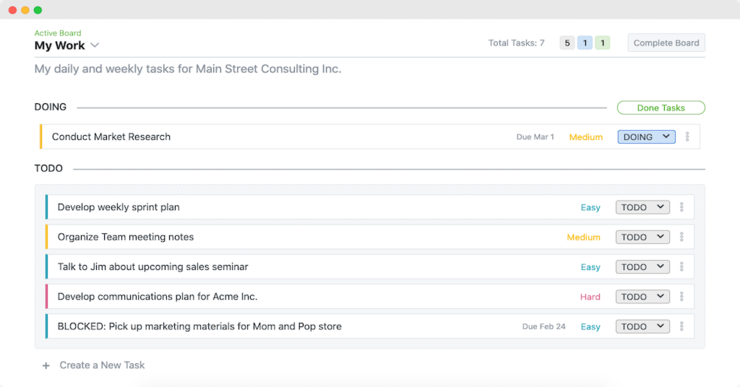
Task: Open three-dot menu for Talk to Jim task
Action: [x=681, y=267]
